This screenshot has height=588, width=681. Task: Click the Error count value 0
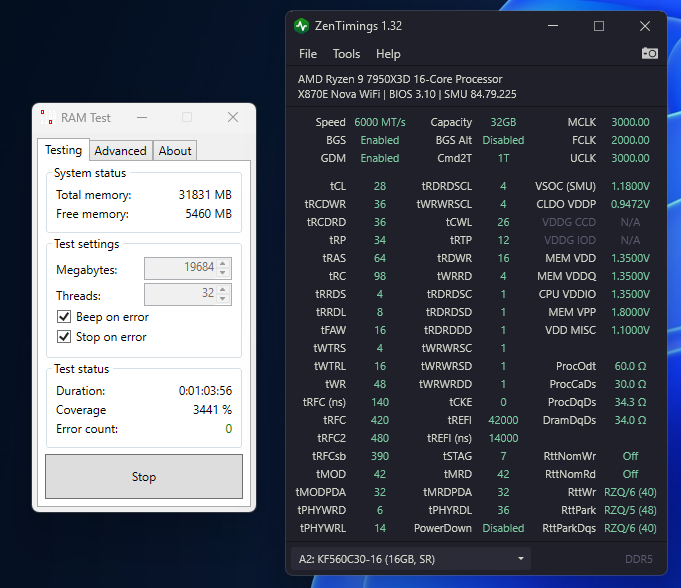[228, 429]
